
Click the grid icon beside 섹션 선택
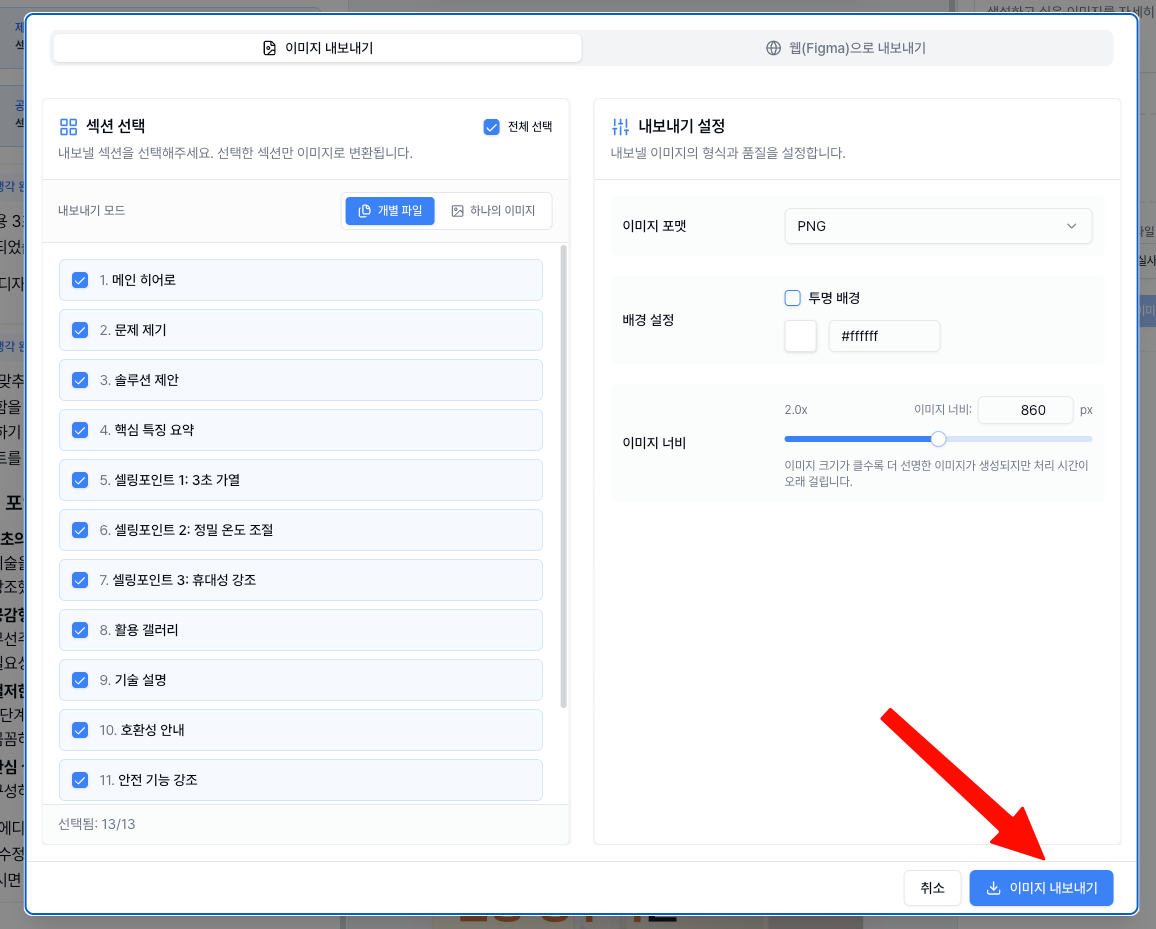click(68, 127)
